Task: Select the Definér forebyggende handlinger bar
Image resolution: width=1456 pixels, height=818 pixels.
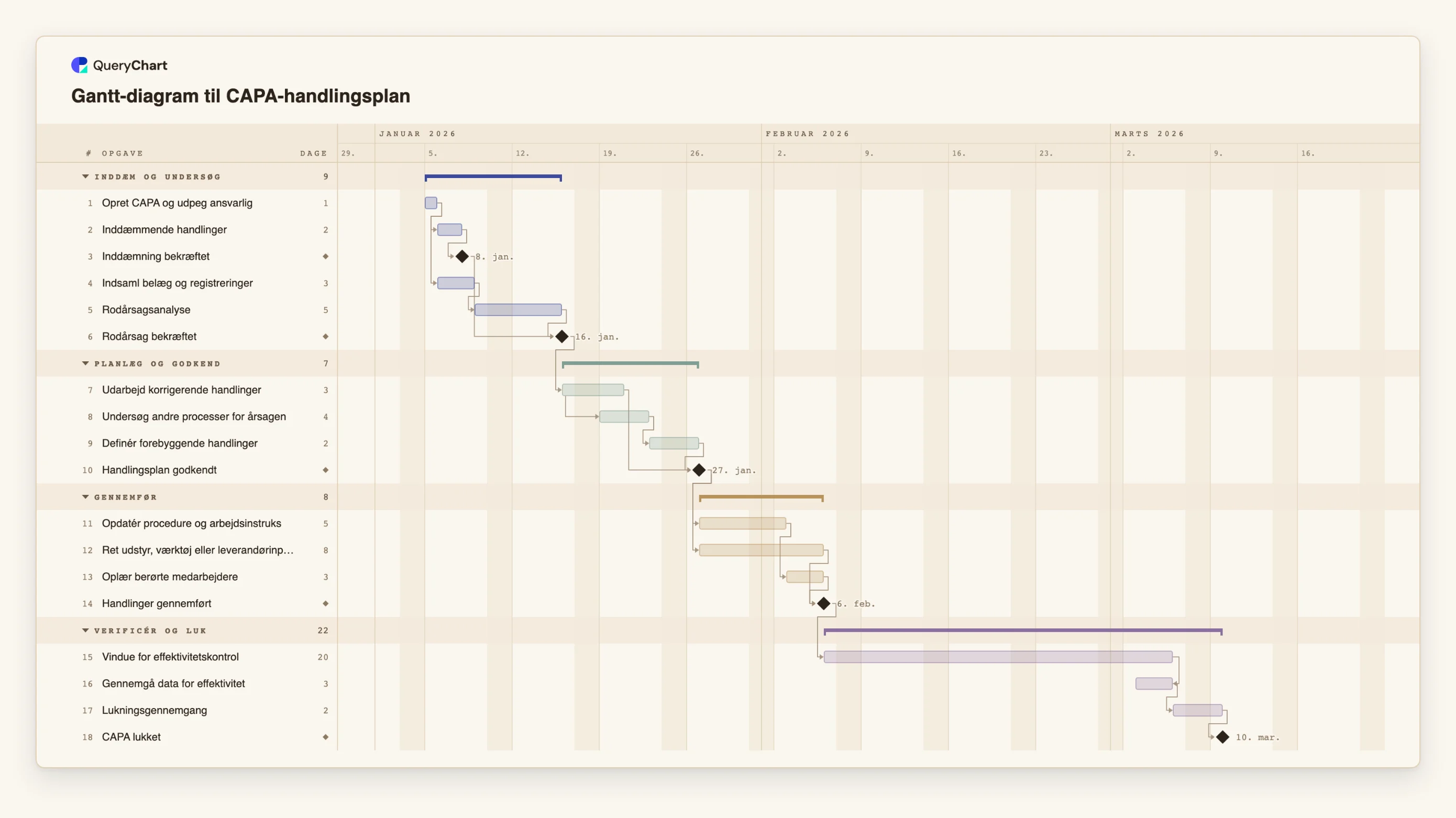Action: pos(674,443)
